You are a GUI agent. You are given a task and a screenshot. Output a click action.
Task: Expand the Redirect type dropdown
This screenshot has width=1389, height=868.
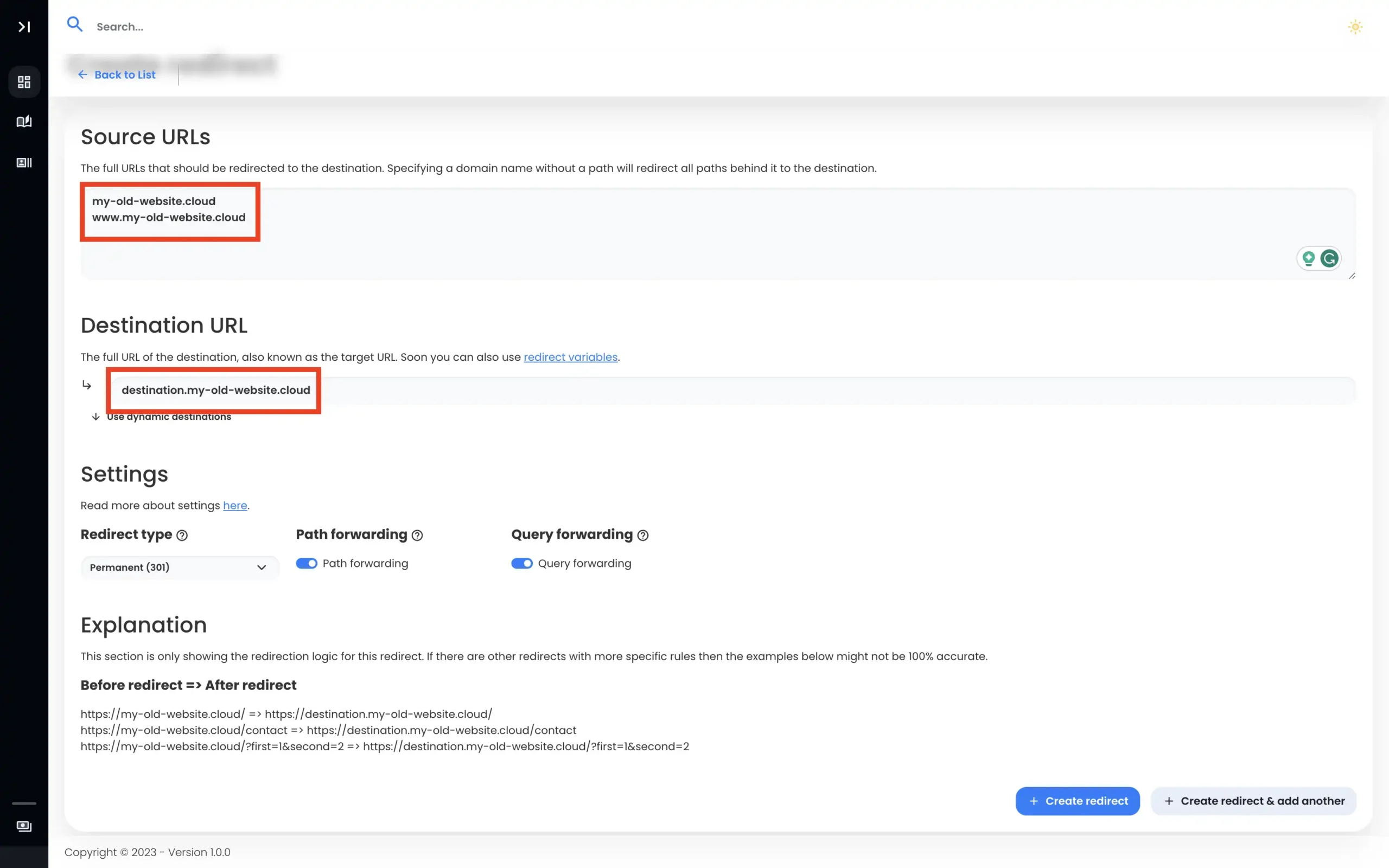click(178, 567)
